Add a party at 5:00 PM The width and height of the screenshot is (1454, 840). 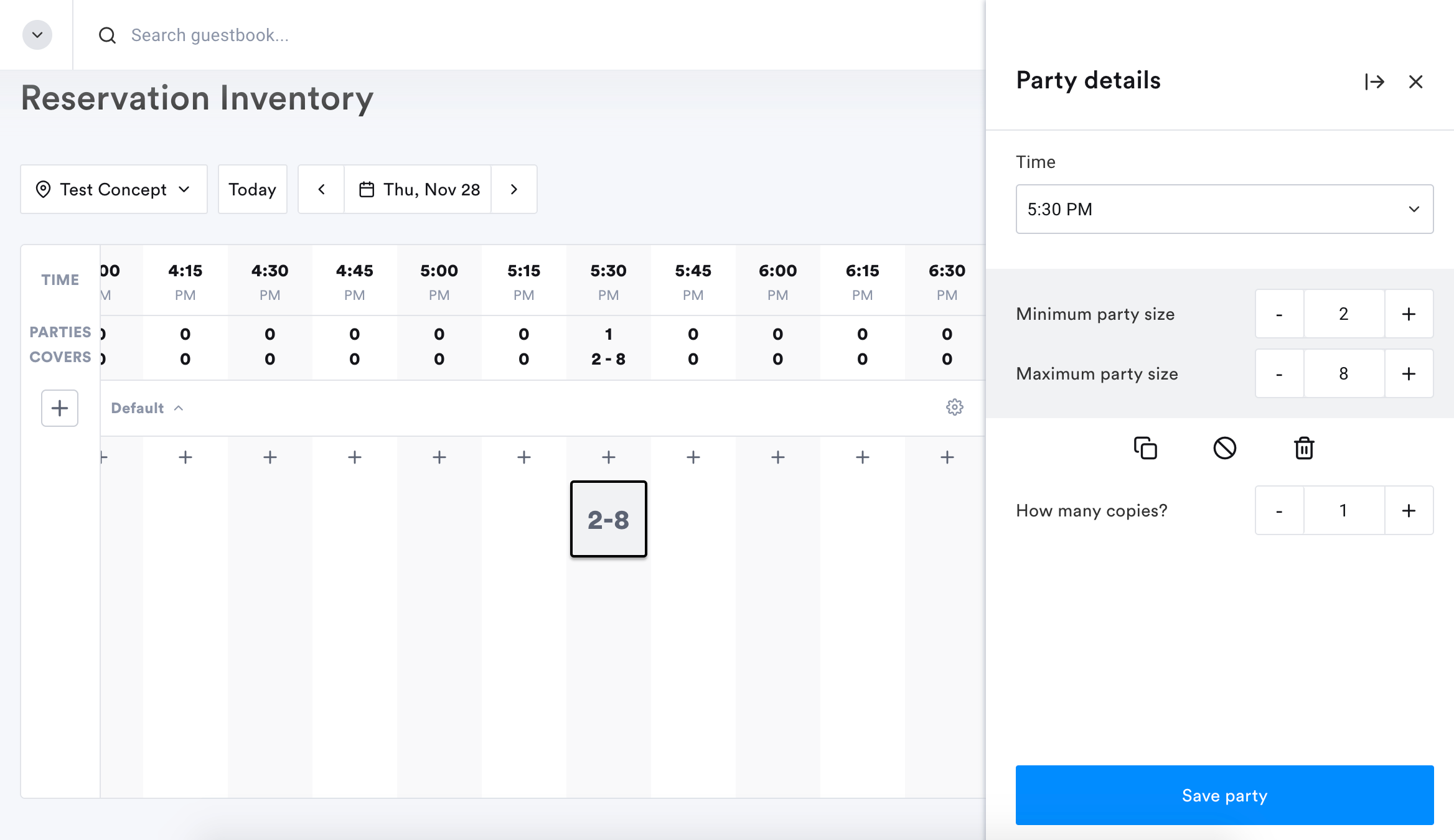pos(439,457)
